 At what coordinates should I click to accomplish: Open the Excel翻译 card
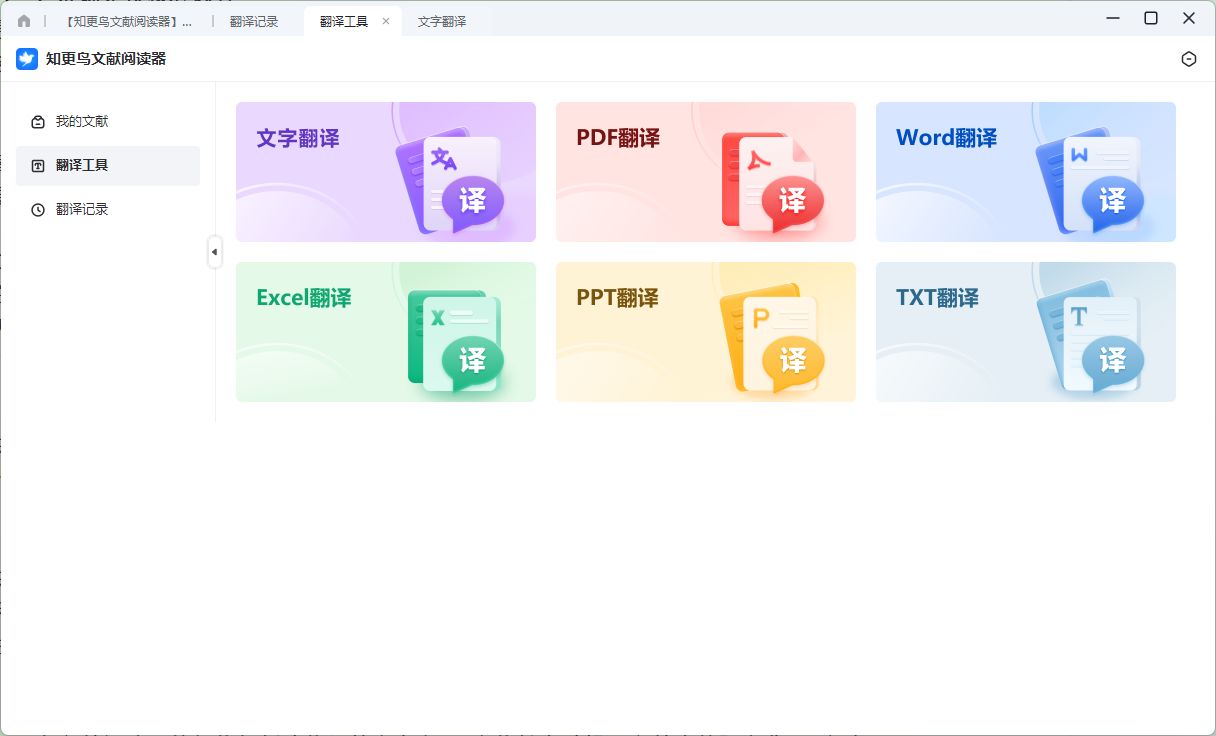pyautogui.click(x=386, y=332)
